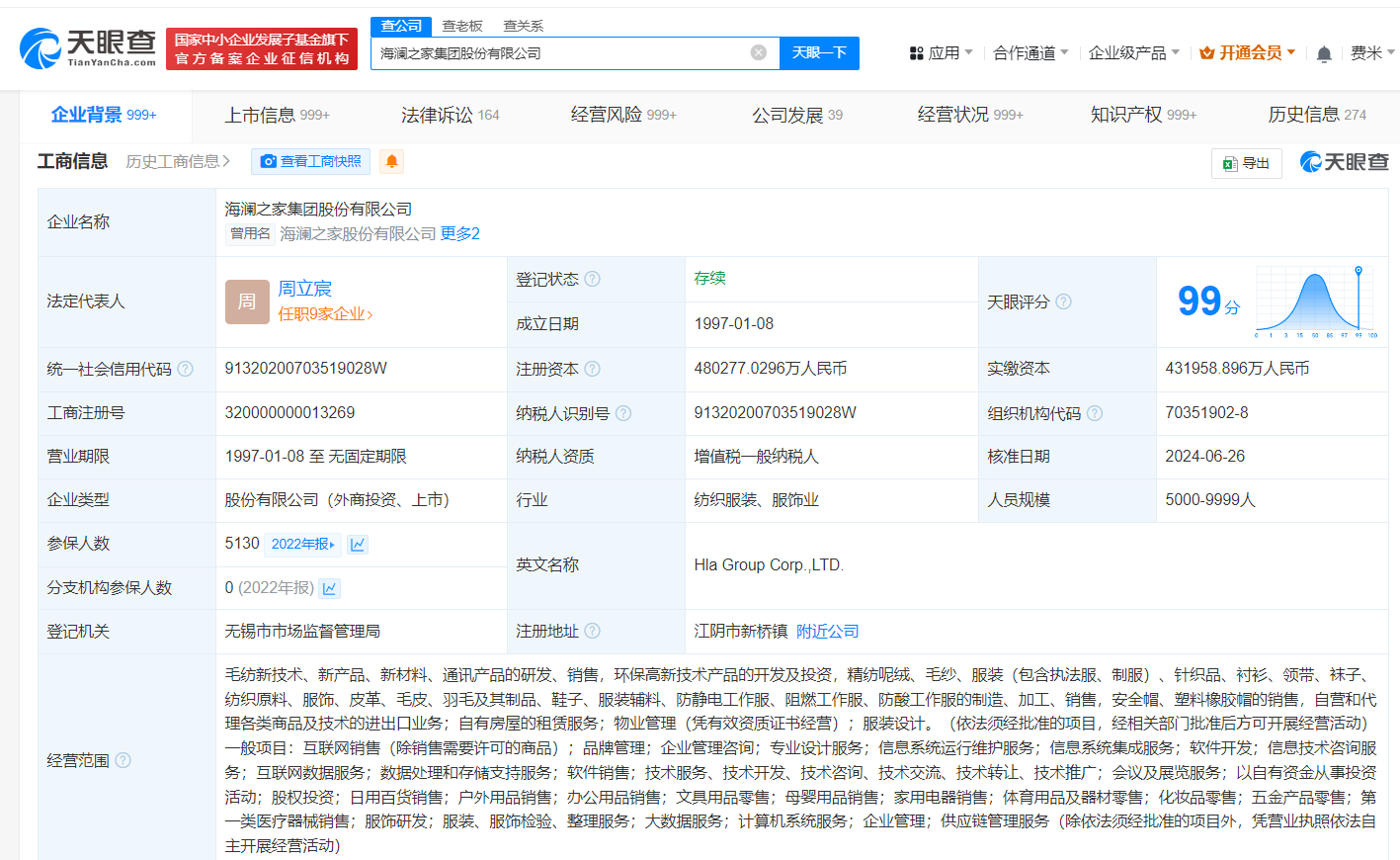Open the 附近公司 link
This screenshot has width=1400, height=860.
point(828,630)
